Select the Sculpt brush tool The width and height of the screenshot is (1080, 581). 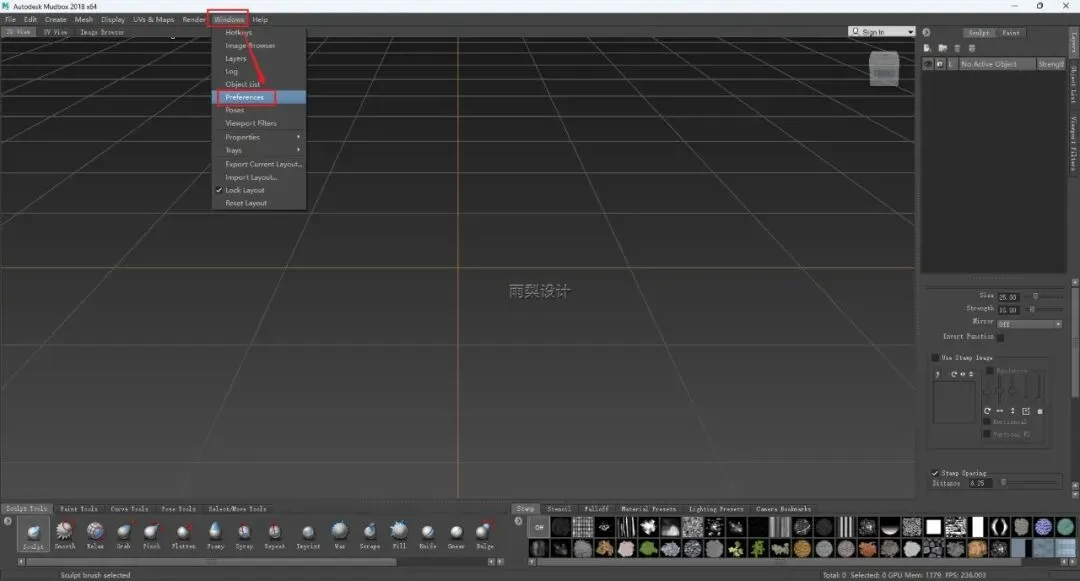click(33, 534)
